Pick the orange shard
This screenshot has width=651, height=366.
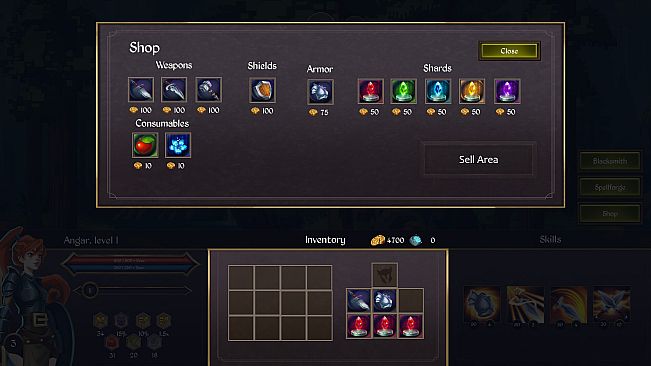pyautogui.click(x=472, y=91)
